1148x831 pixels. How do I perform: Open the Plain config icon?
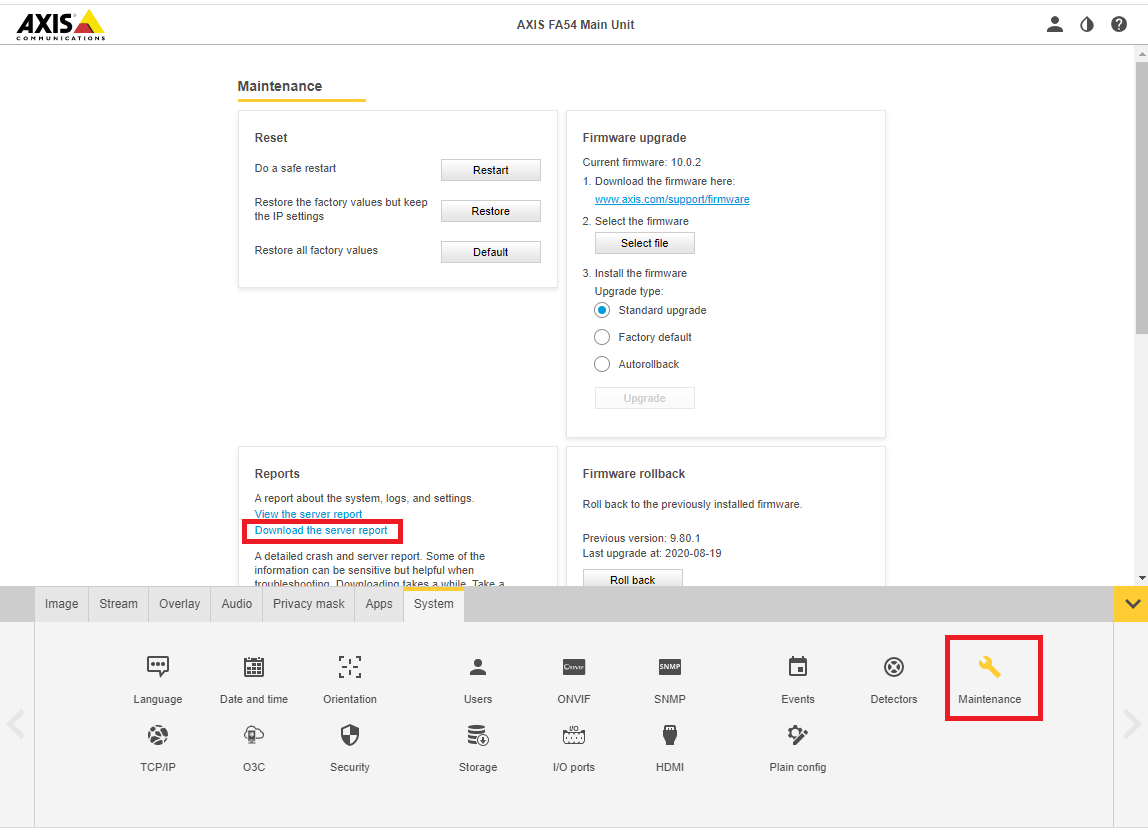(798, 735)
